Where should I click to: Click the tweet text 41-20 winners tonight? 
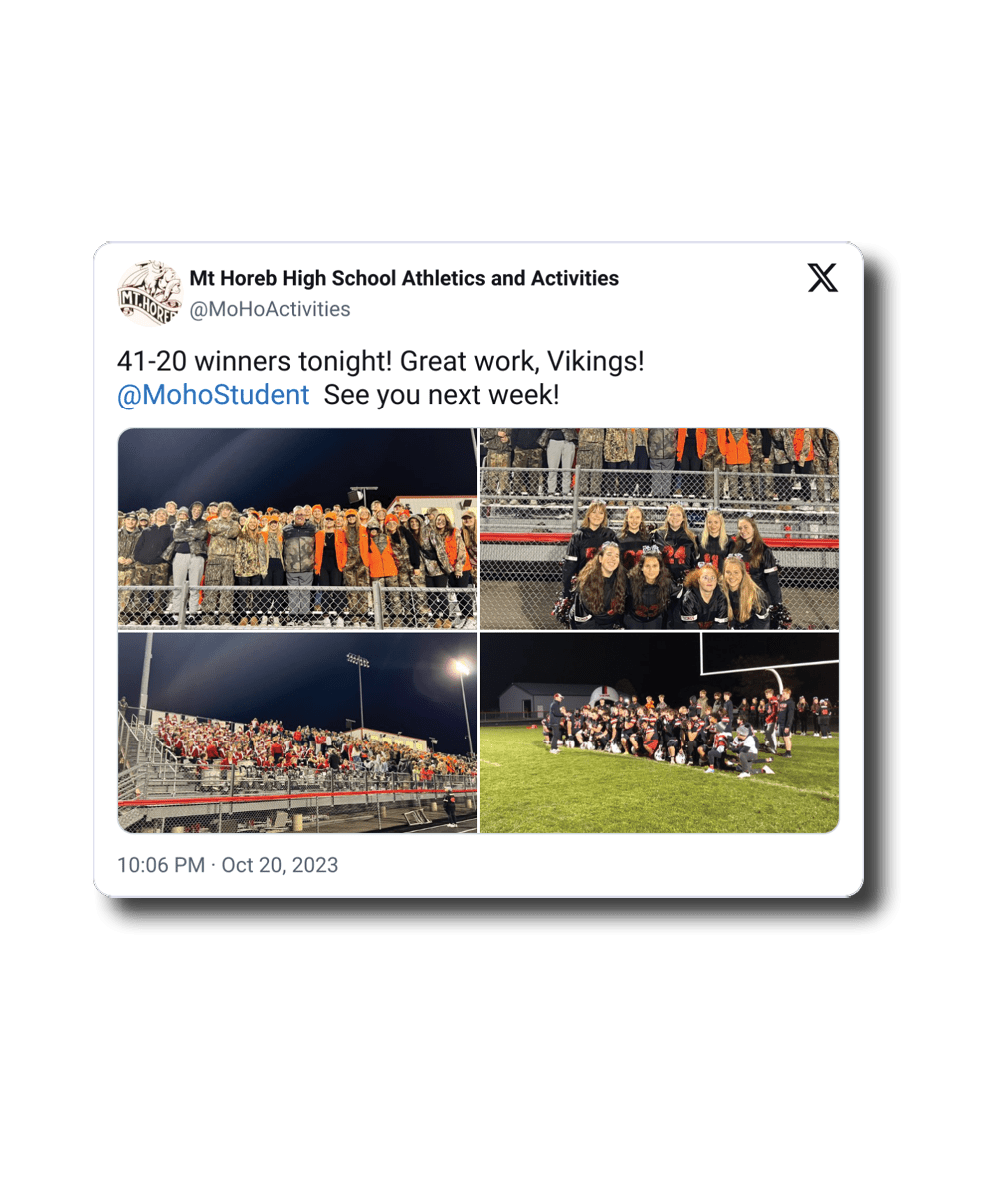click(254, 361)
